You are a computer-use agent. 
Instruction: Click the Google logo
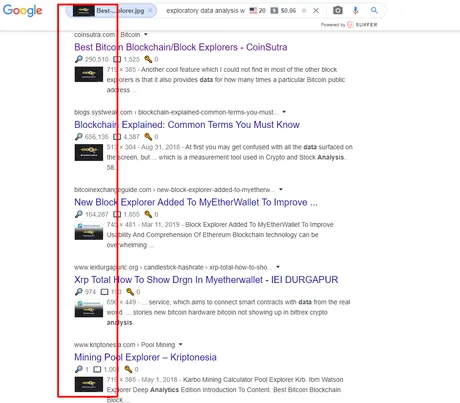[x=22, y=10]
